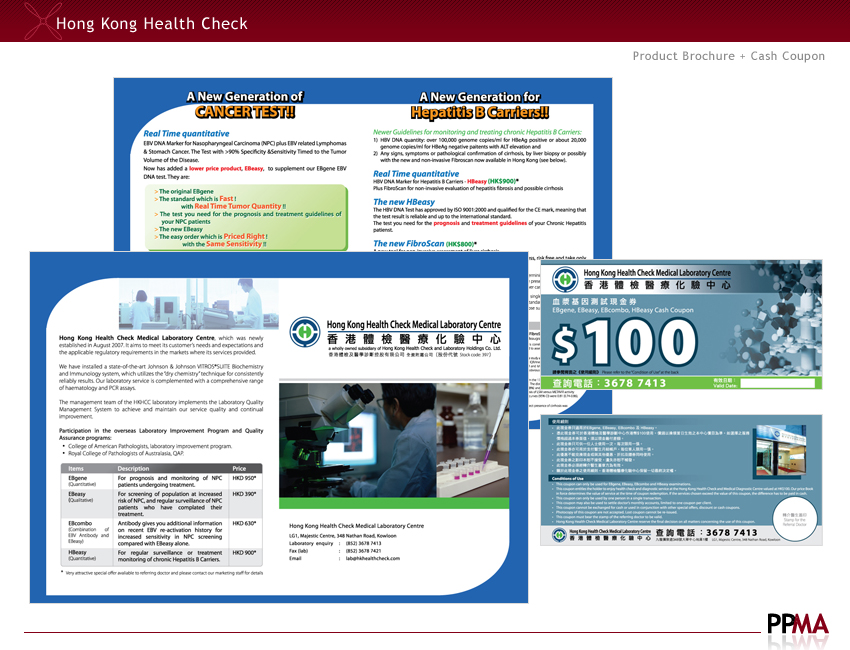850x650 pixels.
Task: Click phone number '3678 7413' on the green coupon bar
Action: [x=635, y=383]
